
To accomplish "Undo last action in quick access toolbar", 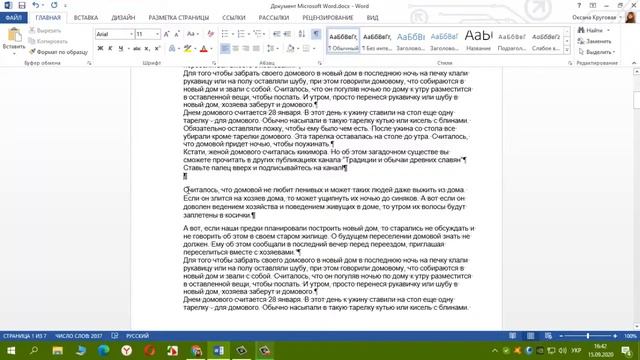I will point(36,5).
